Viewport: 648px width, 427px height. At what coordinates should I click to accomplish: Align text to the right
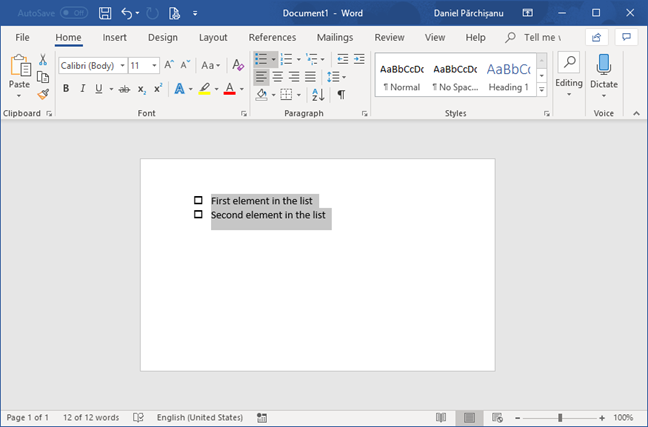tap(294, 77)
